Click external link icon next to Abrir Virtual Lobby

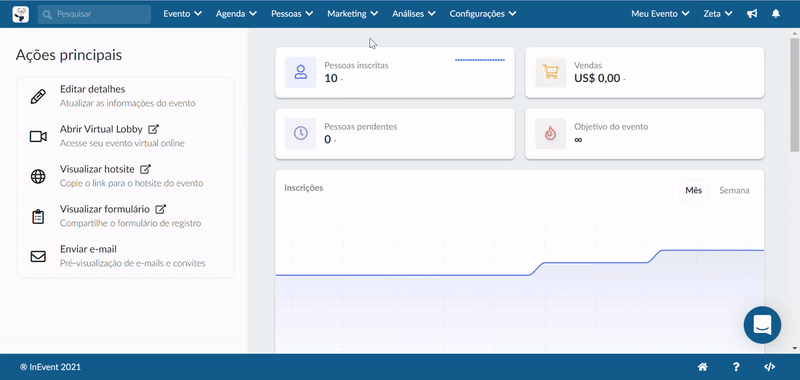153,129
